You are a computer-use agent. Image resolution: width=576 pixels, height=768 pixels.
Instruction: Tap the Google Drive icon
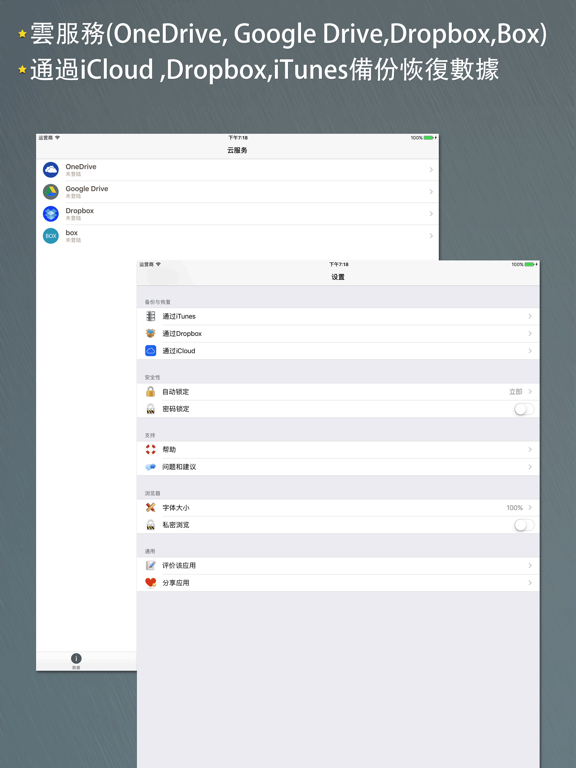tap(51, 192)
